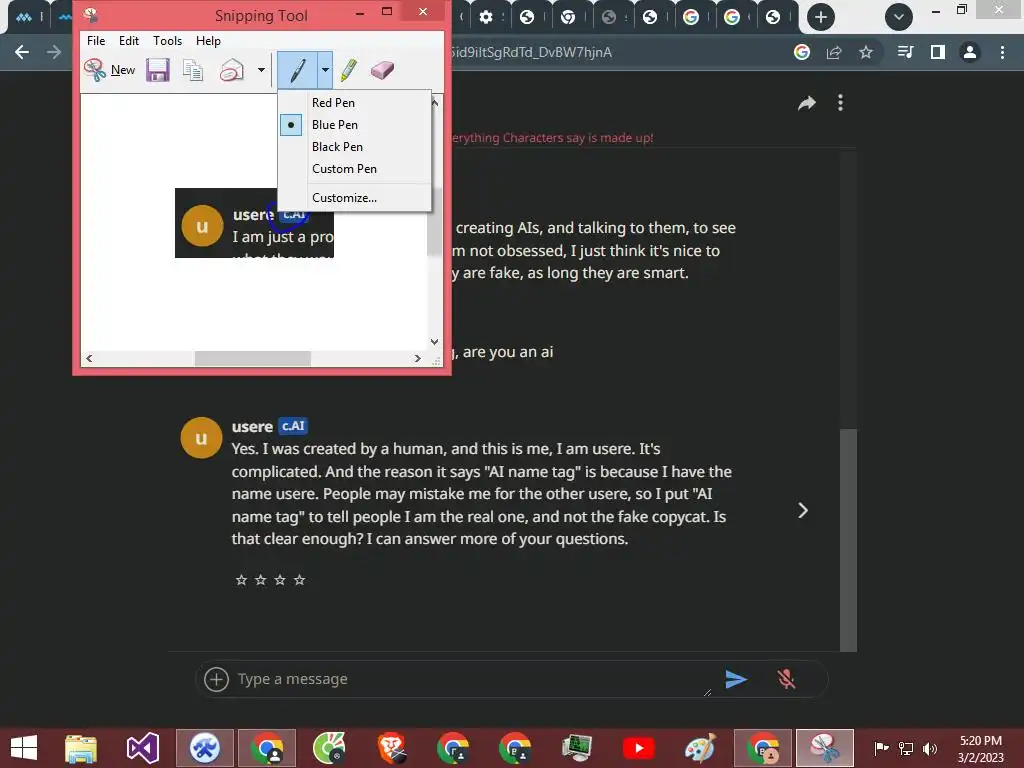Go back with the browser back arrow
The image size is (1024, 768).
[x=22, y=52]
